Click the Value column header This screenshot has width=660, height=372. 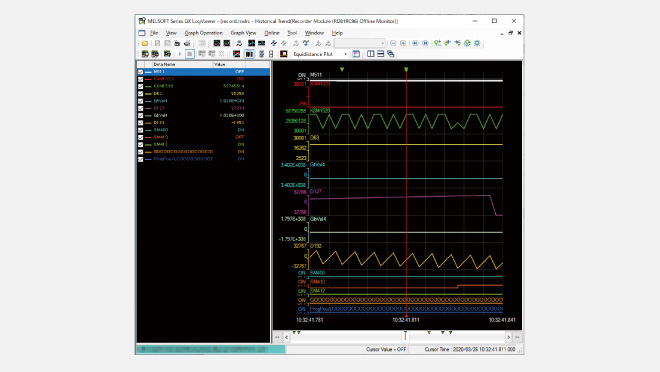229,64
